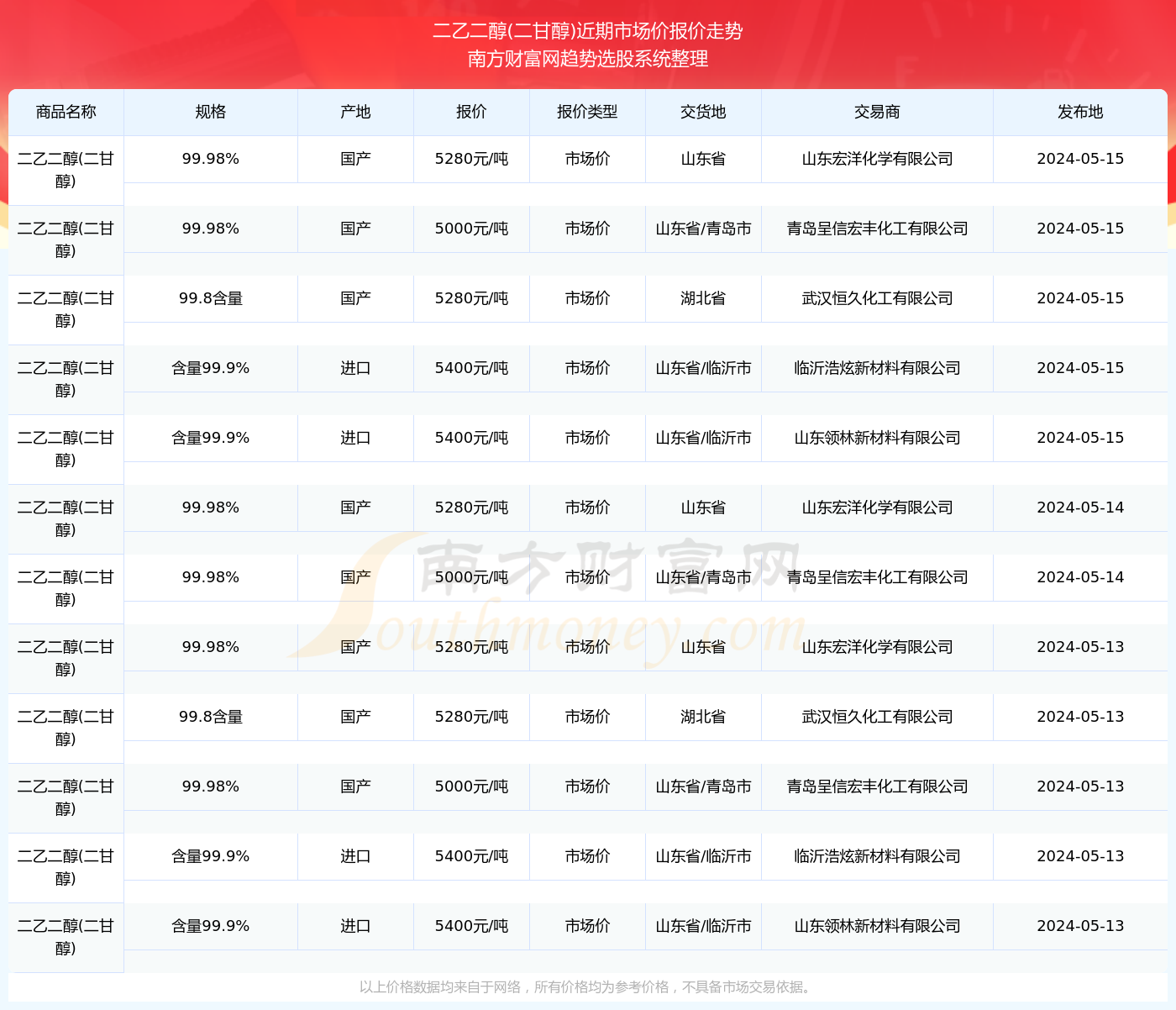Select 山东宏洋化学有限公司 in the 2024-05-14 row
This screenshot has width=1176, height=1010.
point(877,508)
